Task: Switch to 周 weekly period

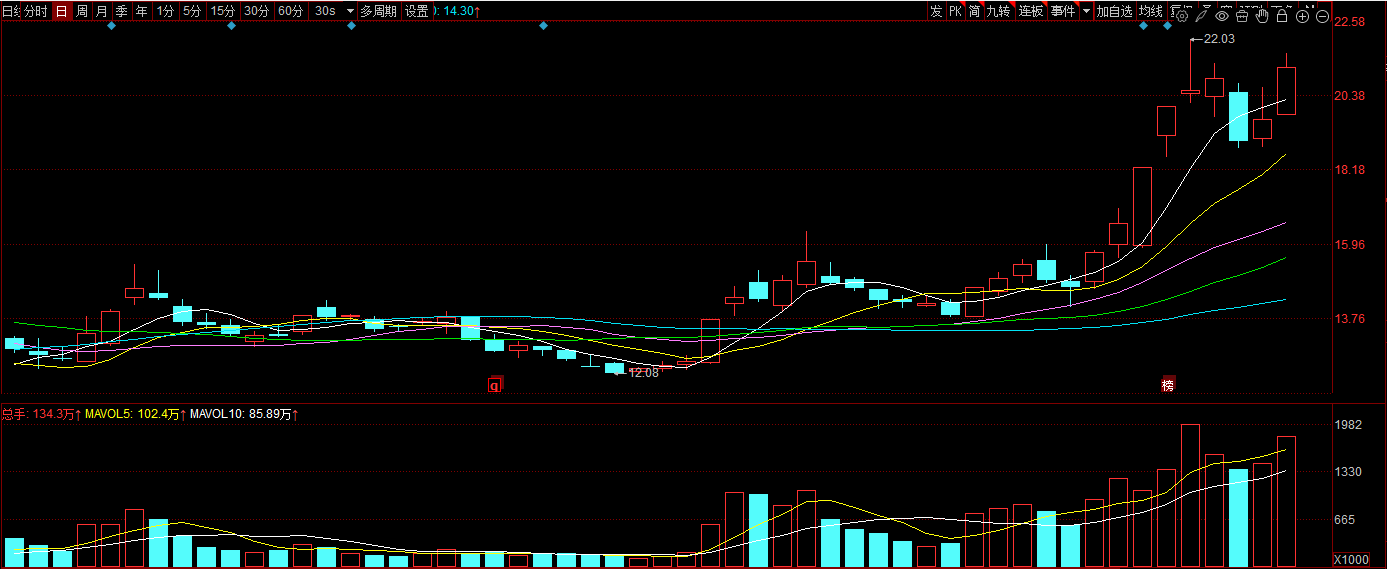Action: 82,11
